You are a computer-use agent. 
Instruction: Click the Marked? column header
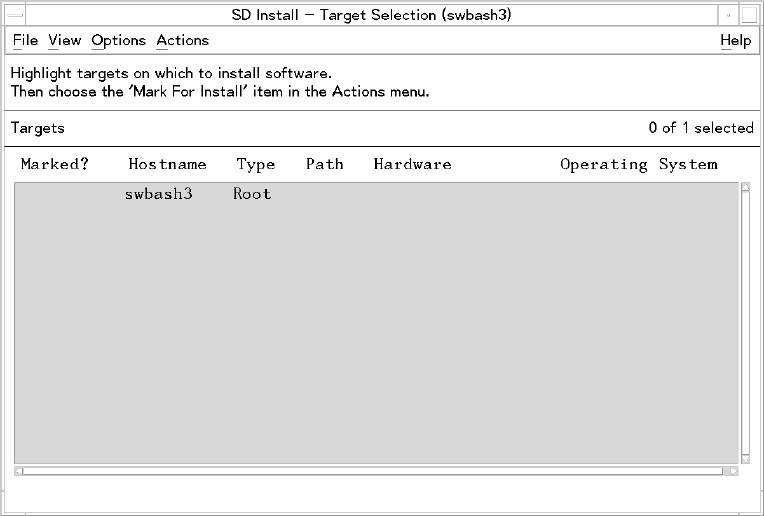point(55,164)
